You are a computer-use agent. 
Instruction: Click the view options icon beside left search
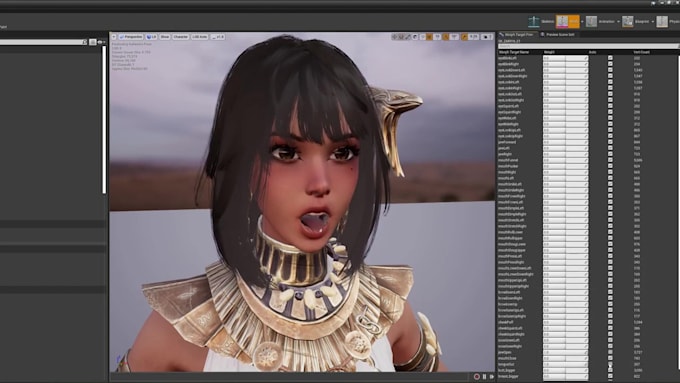click(x=92, y=42)
